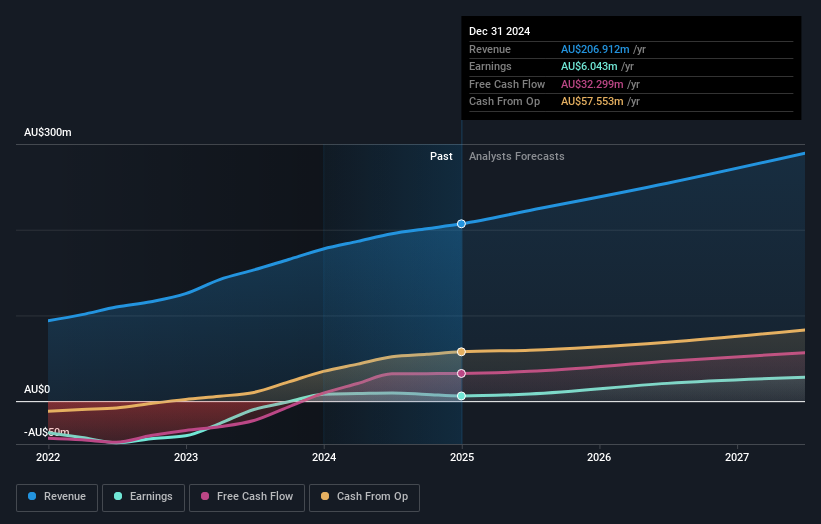Click the AU$206.912m revenue value

tap(595, 49)
